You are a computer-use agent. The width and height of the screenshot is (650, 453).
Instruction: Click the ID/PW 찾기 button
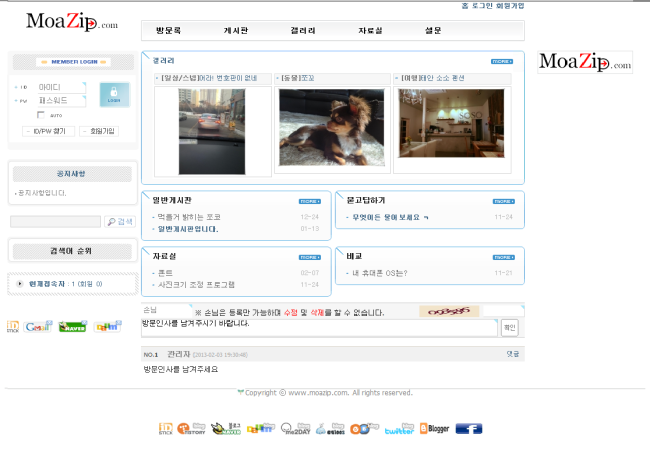point(50,131)
